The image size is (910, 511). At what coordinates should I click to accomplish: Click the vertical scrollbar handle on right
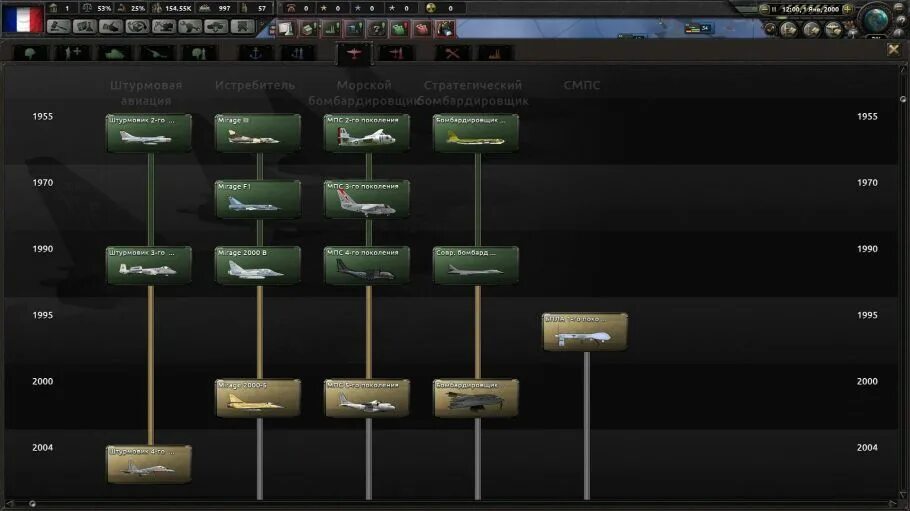pyautogui.click(x=903, y=99)
